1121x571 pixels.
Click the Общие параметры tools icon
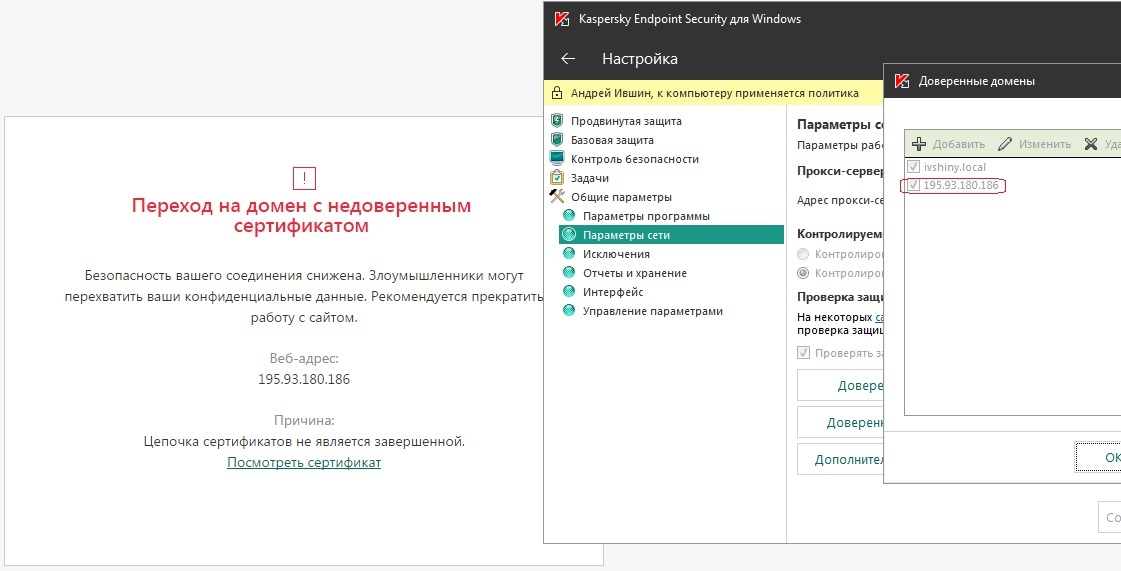coord(557,197)
